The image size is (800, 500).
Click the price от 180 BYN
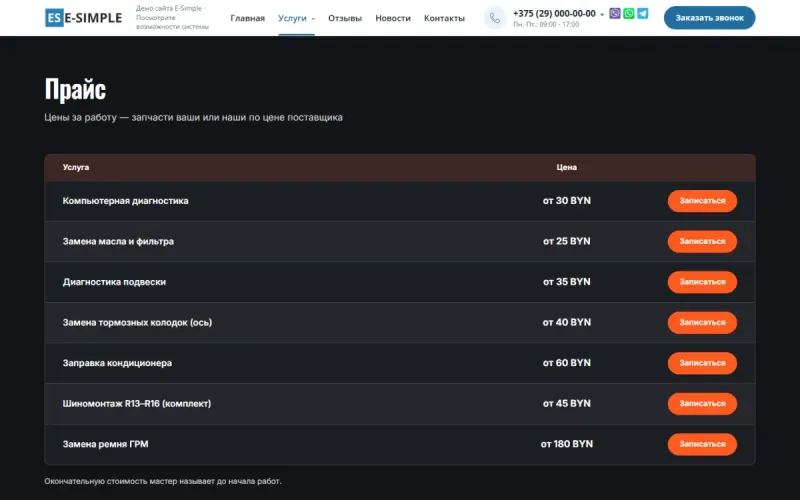(566, 444)
